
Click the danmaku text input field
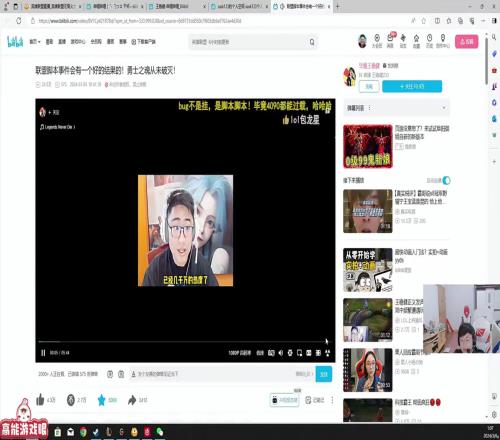coord(213,374)
